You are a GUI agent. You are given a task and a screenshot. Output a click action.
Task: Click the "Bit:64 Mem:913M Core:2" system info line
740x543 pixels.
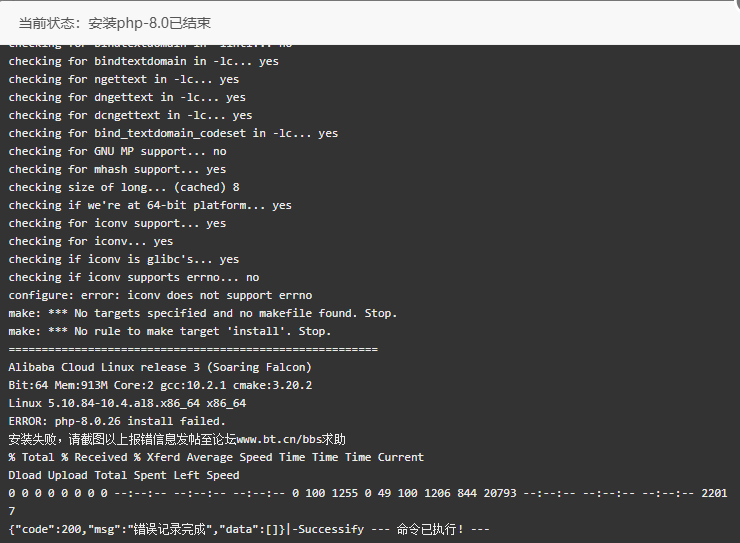click(160, 385)
